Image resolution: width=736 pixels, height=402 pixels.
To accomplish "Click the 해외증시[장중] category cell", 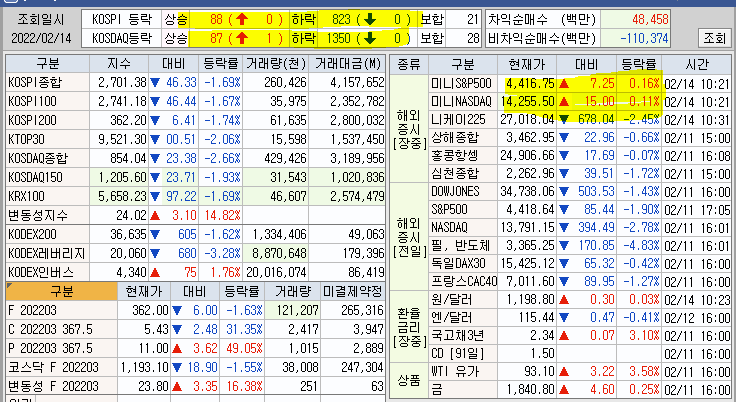I will coord(409,129).
